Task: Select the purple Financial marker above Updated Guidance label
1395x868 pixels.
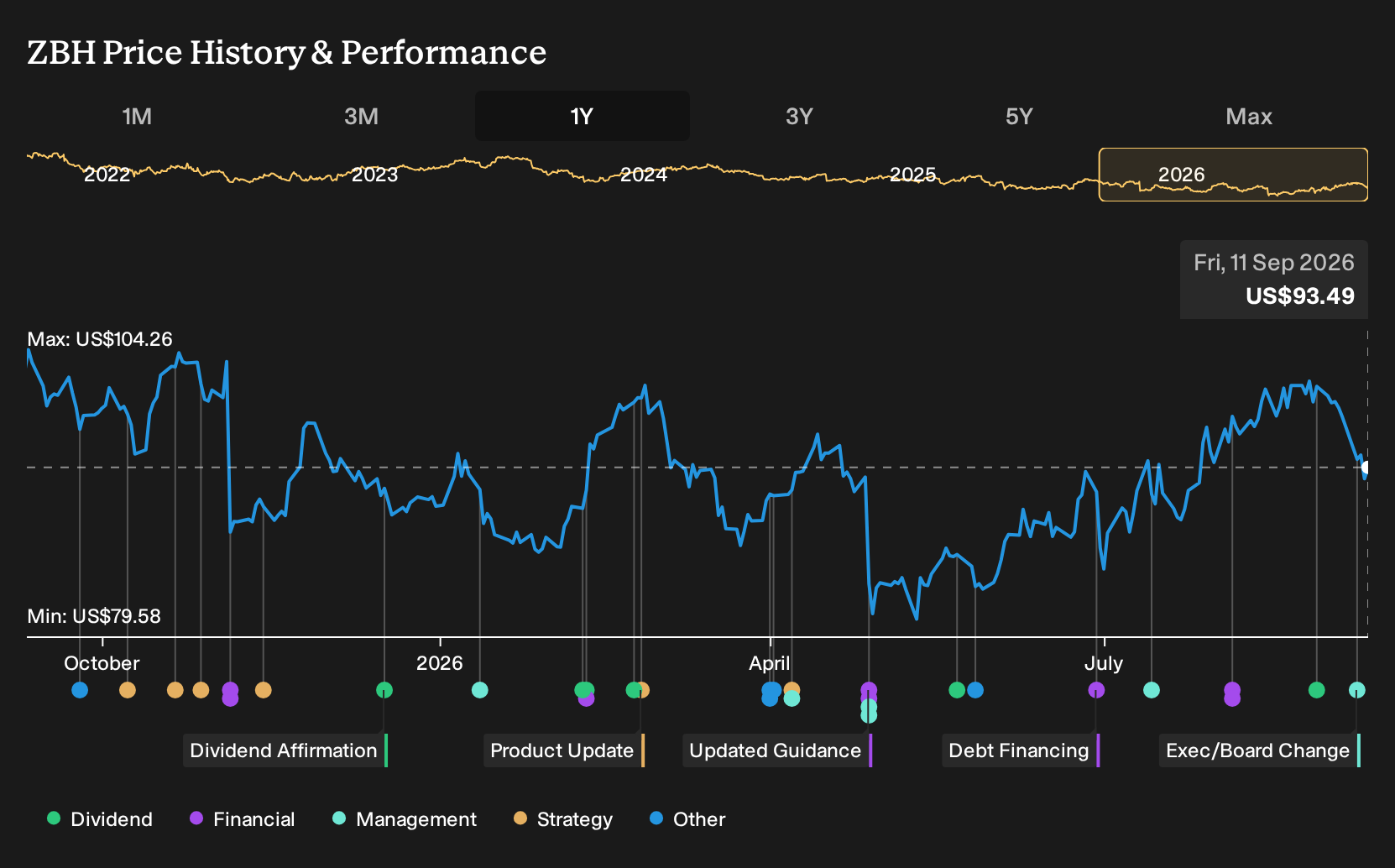Action: pos(869,691)
